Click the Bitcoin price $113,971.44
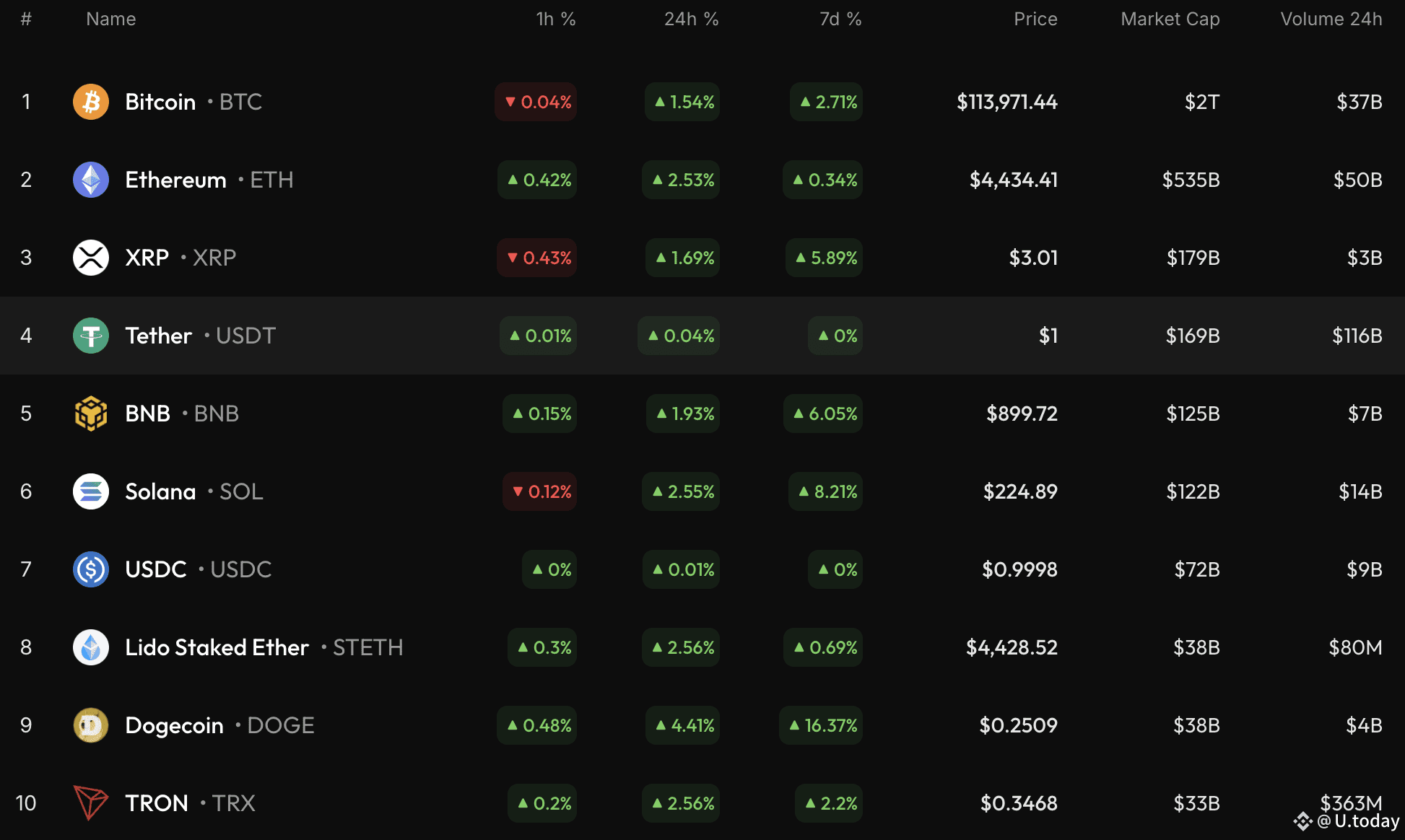Screen dimensions: 1405x840 pos(1006,102)
